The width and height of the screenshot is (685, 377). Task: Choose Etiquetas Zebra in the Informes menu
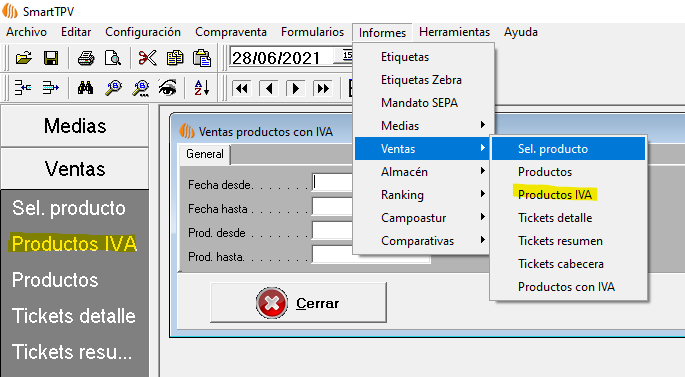coord(424,80)
